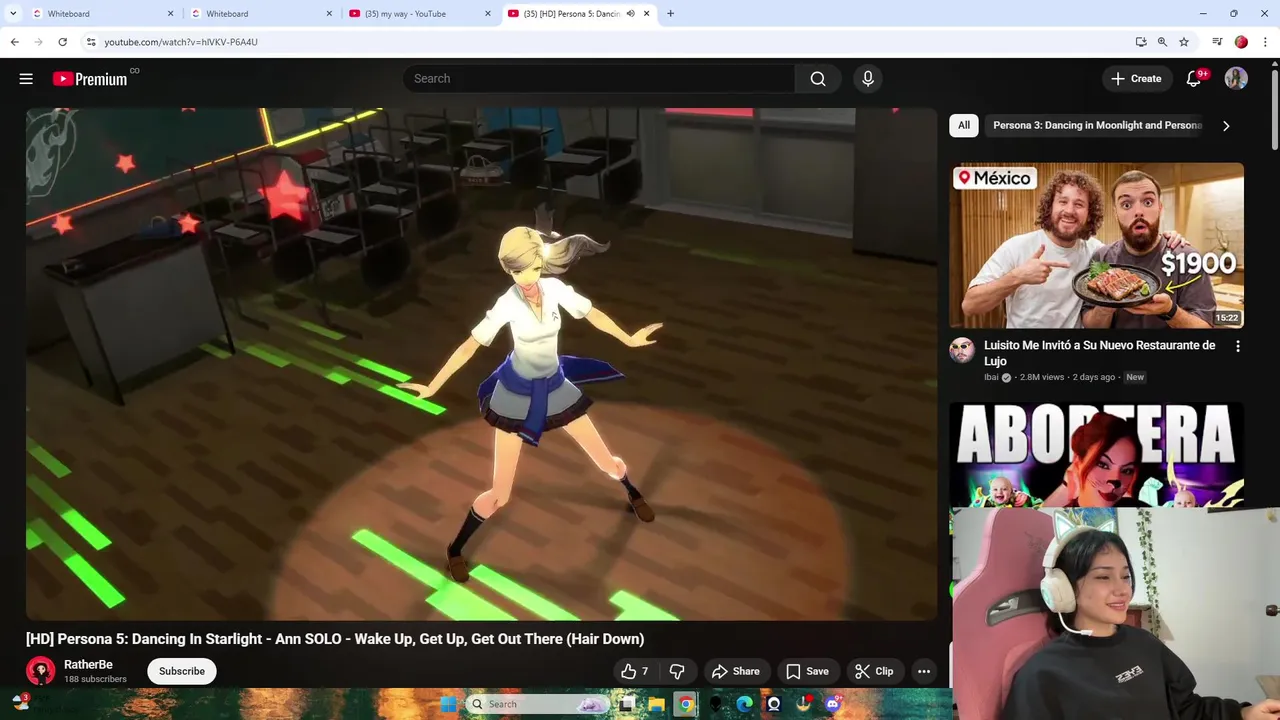Open more actions menu beside Clip
Screen dimensions: 1280x720
924,671
